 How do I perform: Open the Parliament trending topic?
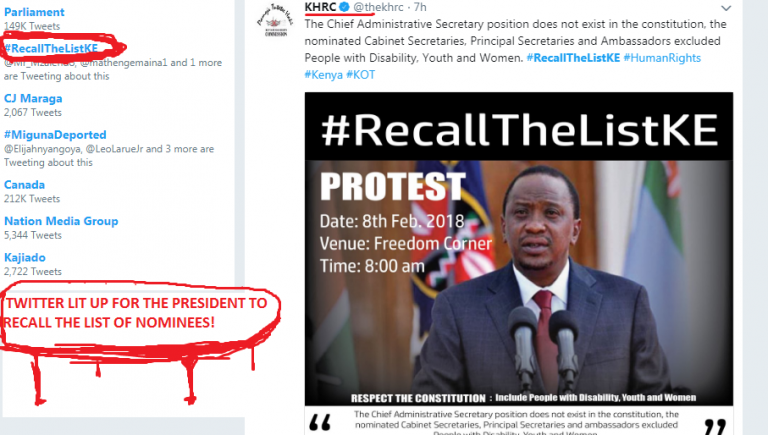pos(34,12)
